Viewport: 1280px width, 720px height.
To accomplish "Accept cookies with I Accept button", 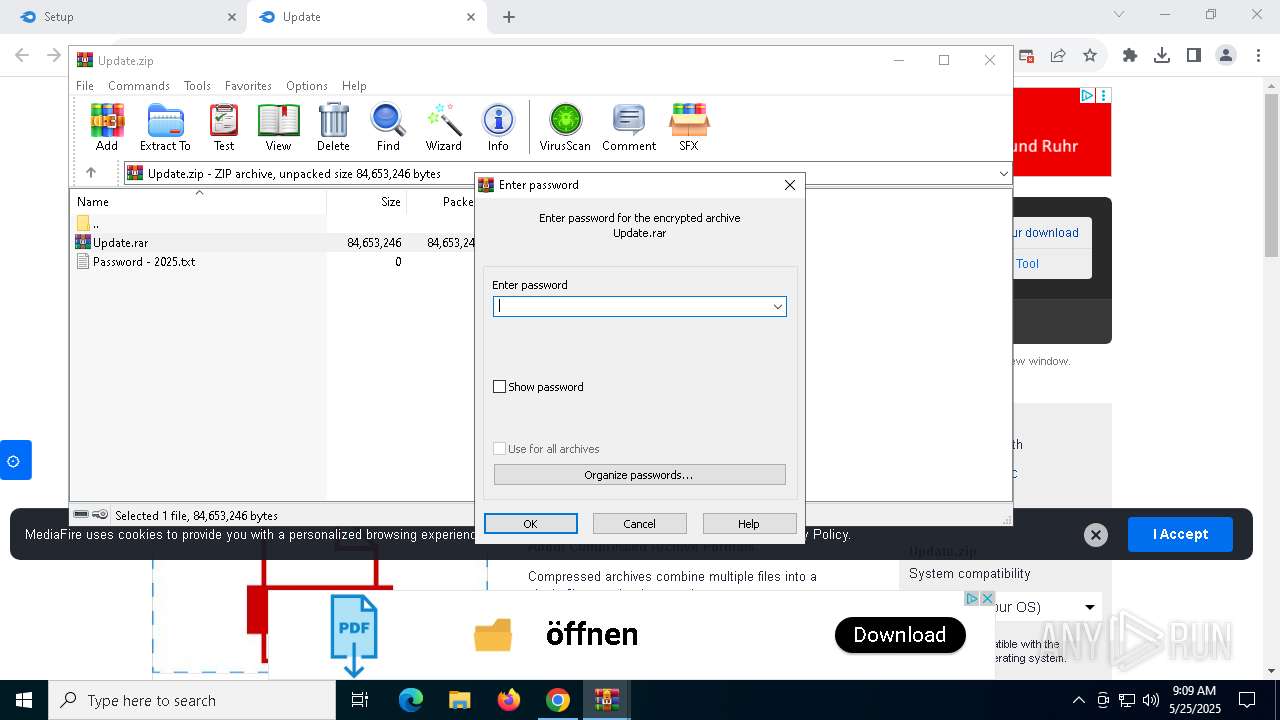I will [x=1180, y=534].
